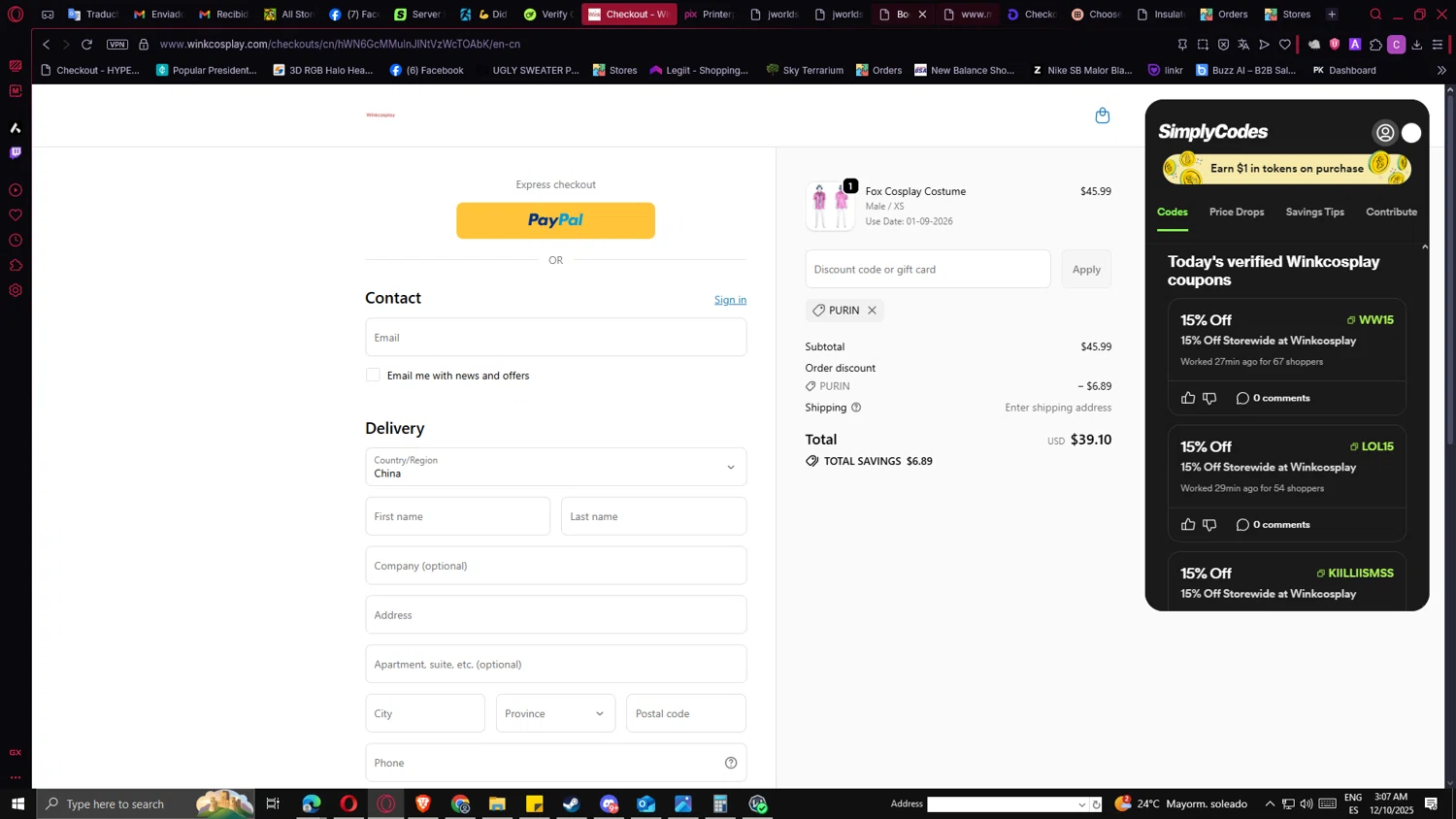1456x819 pixels.
Task: Switch to SimplyCodes Price Drops tab
Action: click(x=1237, y=212)
